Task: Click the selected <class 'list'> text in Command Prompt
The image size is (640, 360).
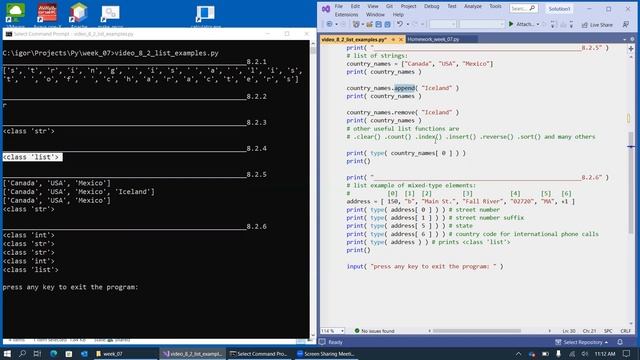Action: tap(33, 157)
